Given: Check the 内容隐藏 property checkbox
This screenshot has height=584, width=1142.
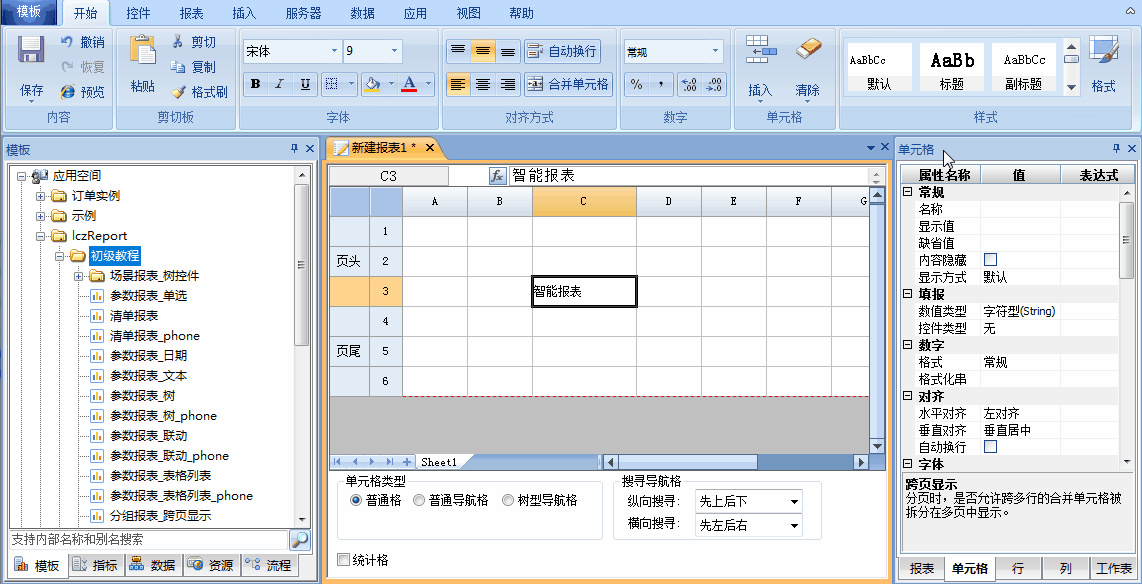Looking at the screenshot, I should click(990, 260).
